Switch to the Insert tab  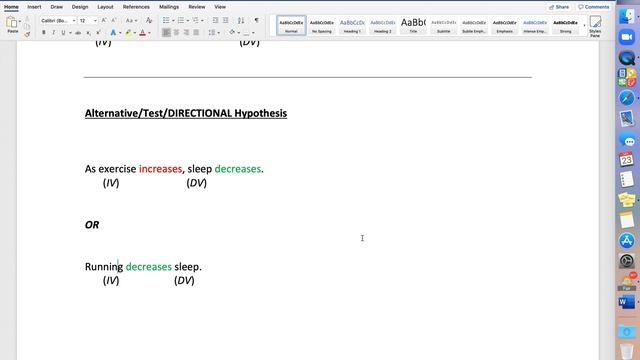point(34,7)
